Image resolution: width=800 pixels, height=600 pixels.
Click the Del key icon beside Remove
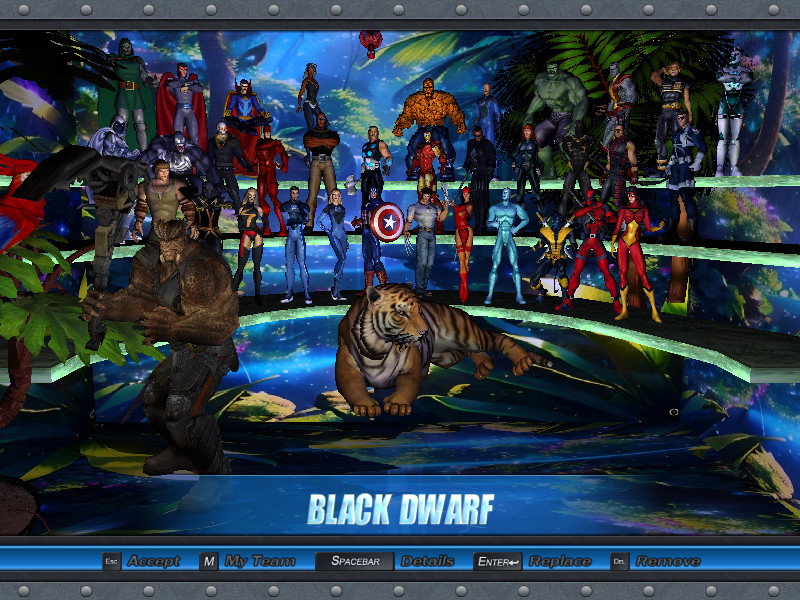[619, 561]
